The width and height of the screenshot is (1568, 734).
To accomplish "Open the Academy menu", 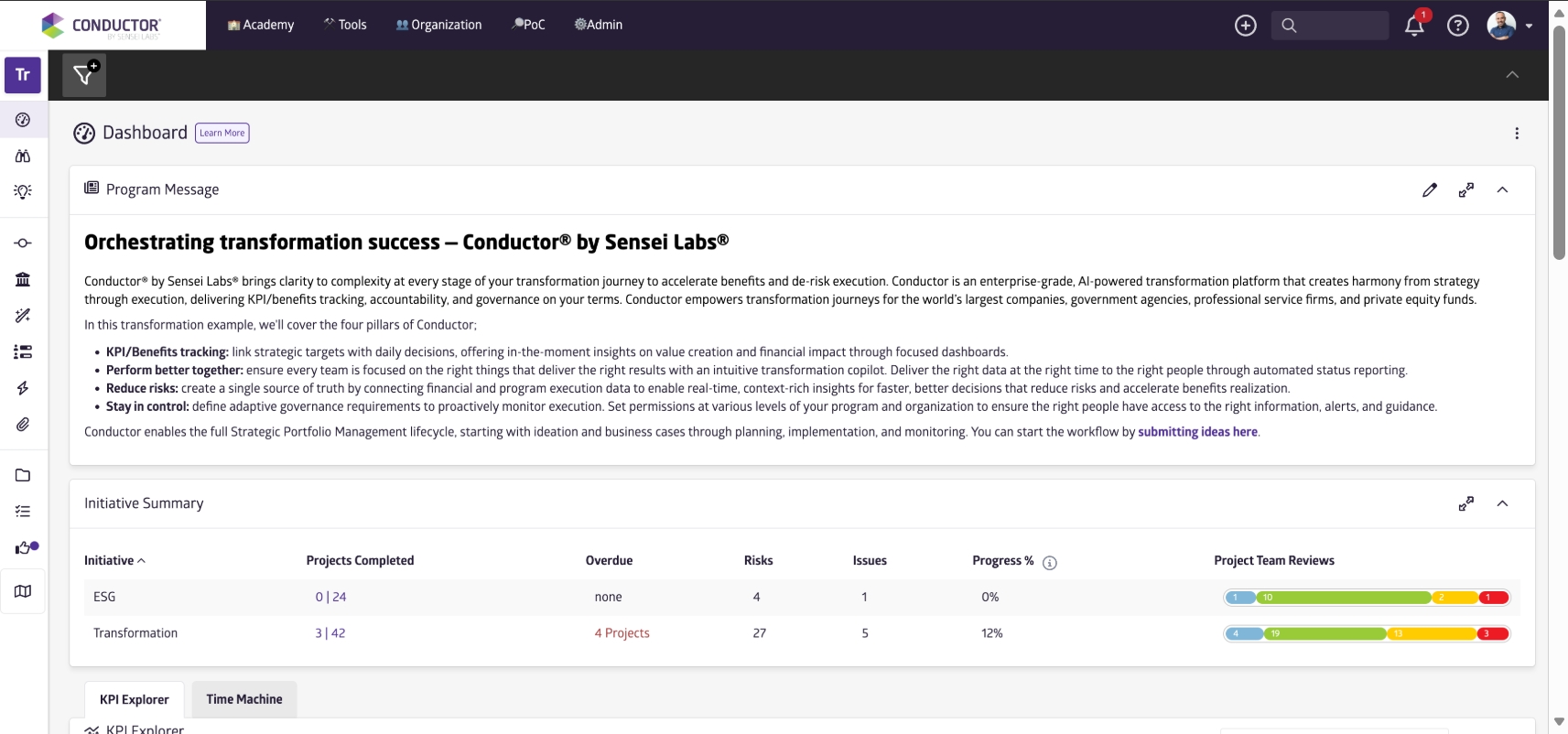I will 261,25.
